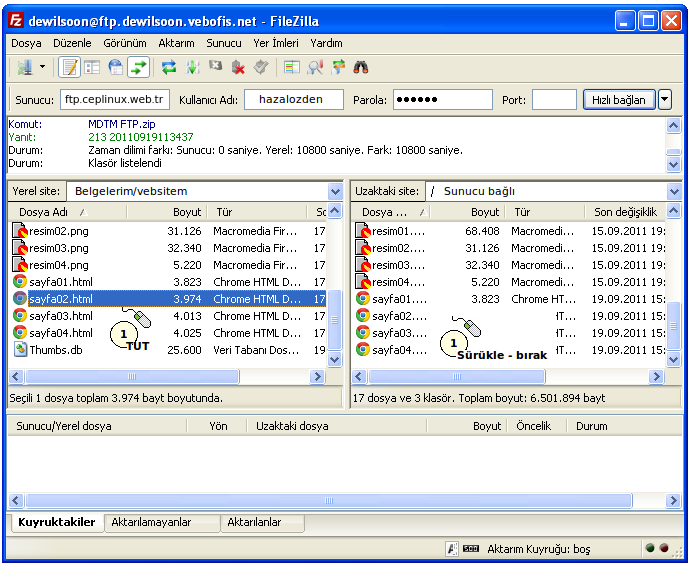
Task: Click transfer queue horizontal scroll left arrow
Action: coord(16,500)
